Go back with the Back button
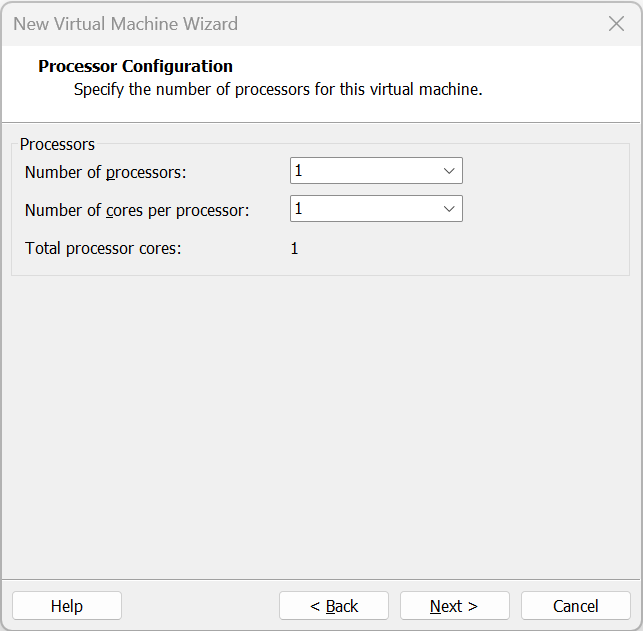643x631 pixels. point(334,606)
